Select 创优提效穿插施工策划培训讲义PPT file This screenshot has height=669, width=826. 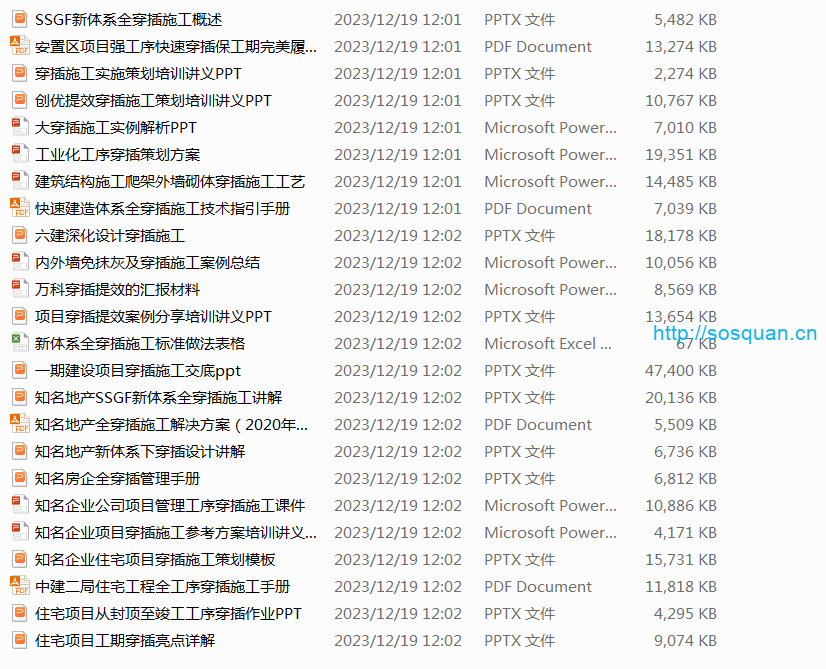click(153, 100)
